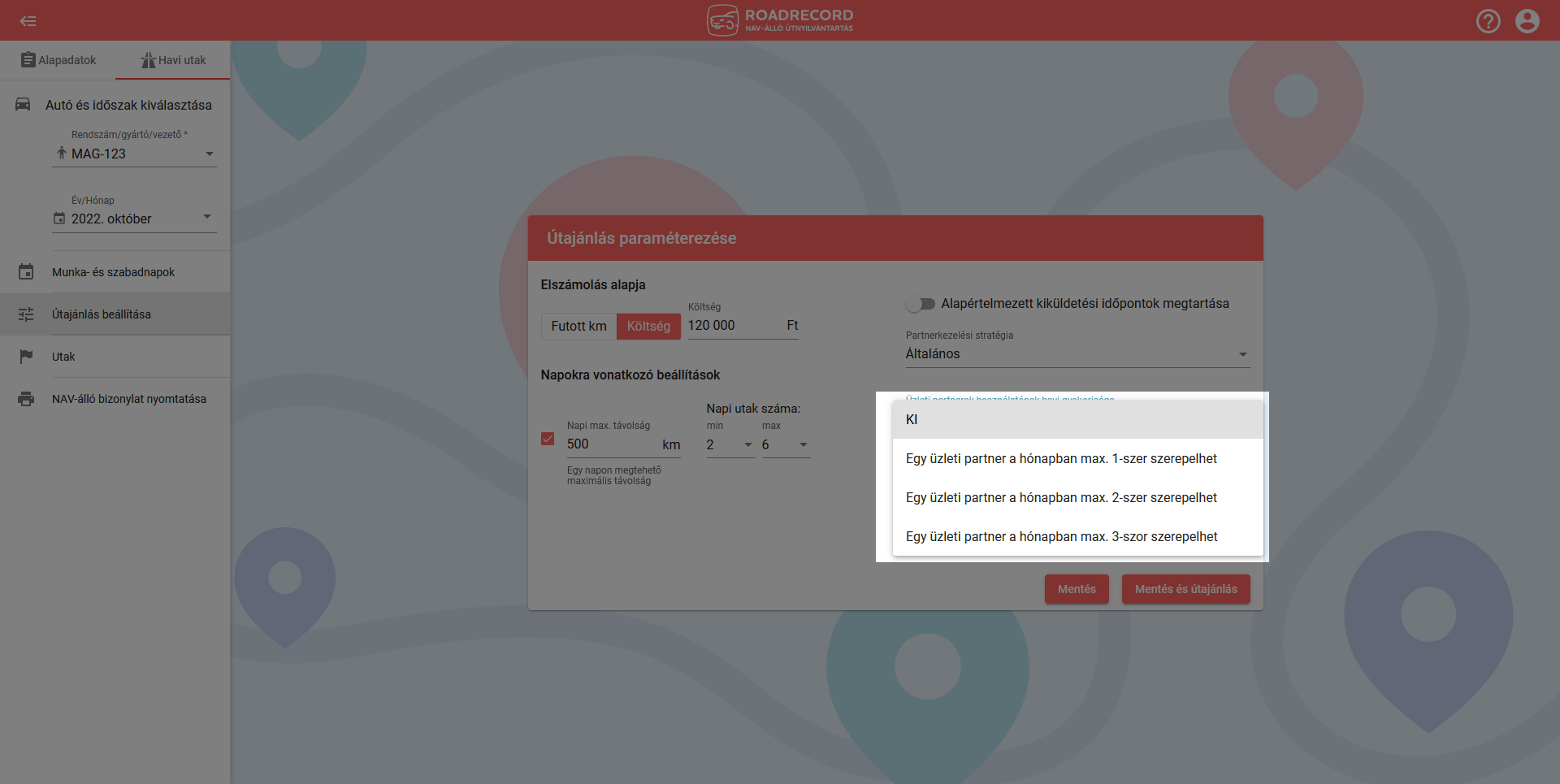Select the max. 3-szor szerepelhet option
This screenshot has height=784, width=1560.
point(1077,536)
